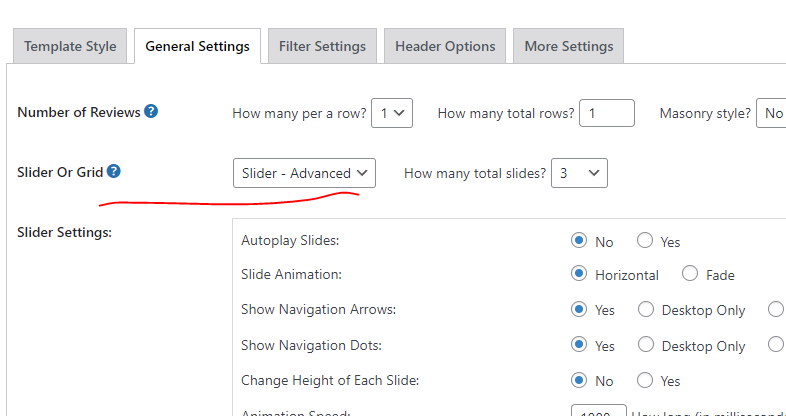Open the 'How many per a row' dropdown
The image size is (786, 416).
392,113
